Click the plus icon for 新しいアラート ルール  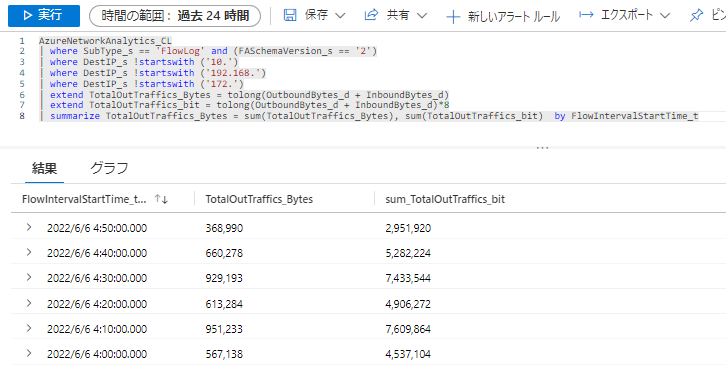pos(453,17)
